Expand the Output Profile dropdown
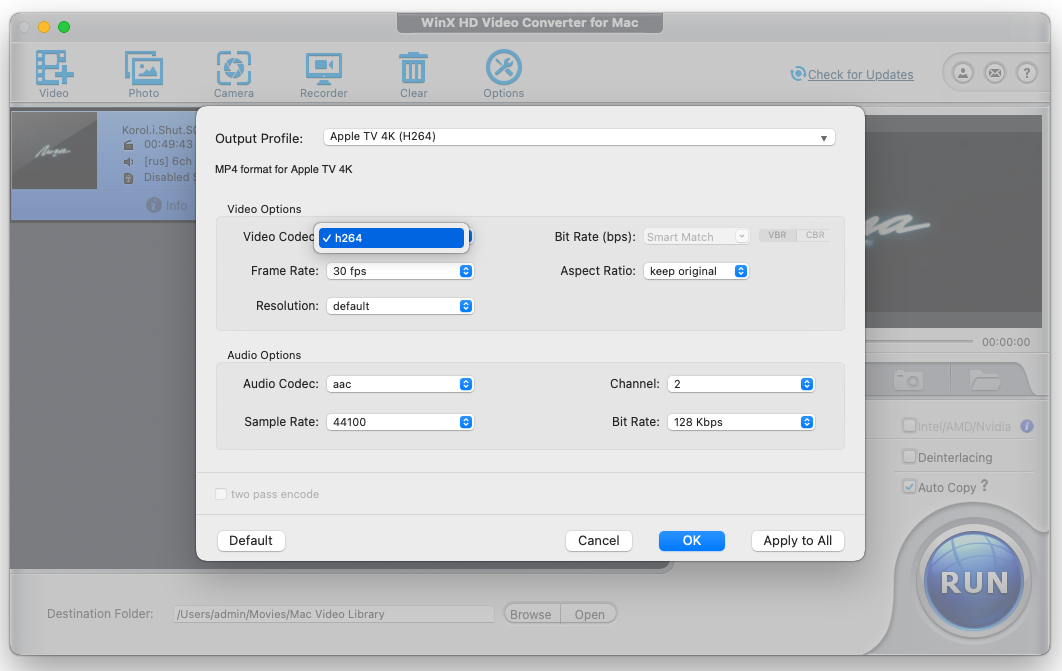 [578, 137]
